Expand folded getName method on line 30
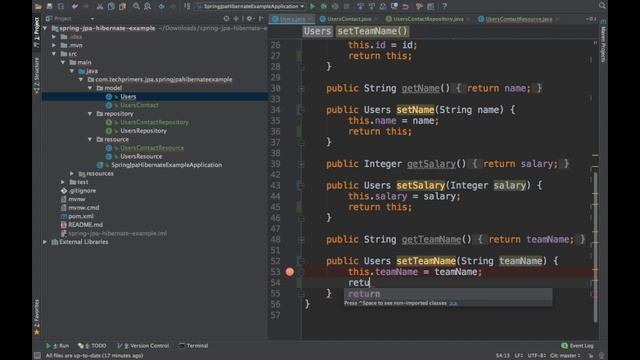This screenshot has height=360, width=640. (301, 89)
